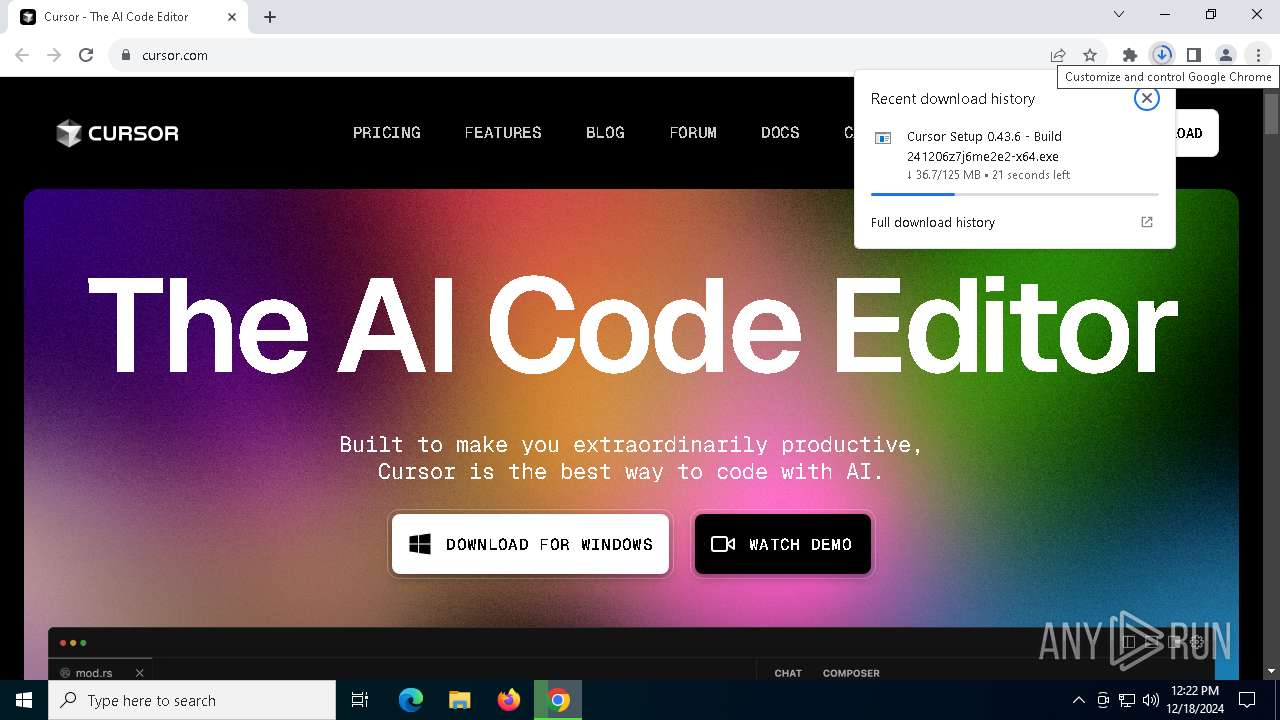Screen dimensions: 1280x720
Task: Click the Full download history link
Action: (x=933, y=222)
